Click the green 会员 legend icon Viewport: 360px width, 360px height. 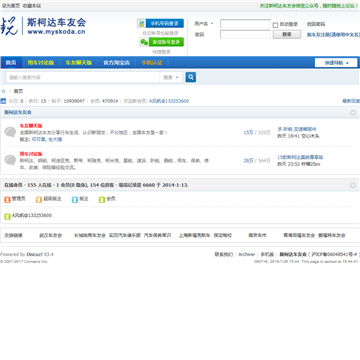click(102, 199)
